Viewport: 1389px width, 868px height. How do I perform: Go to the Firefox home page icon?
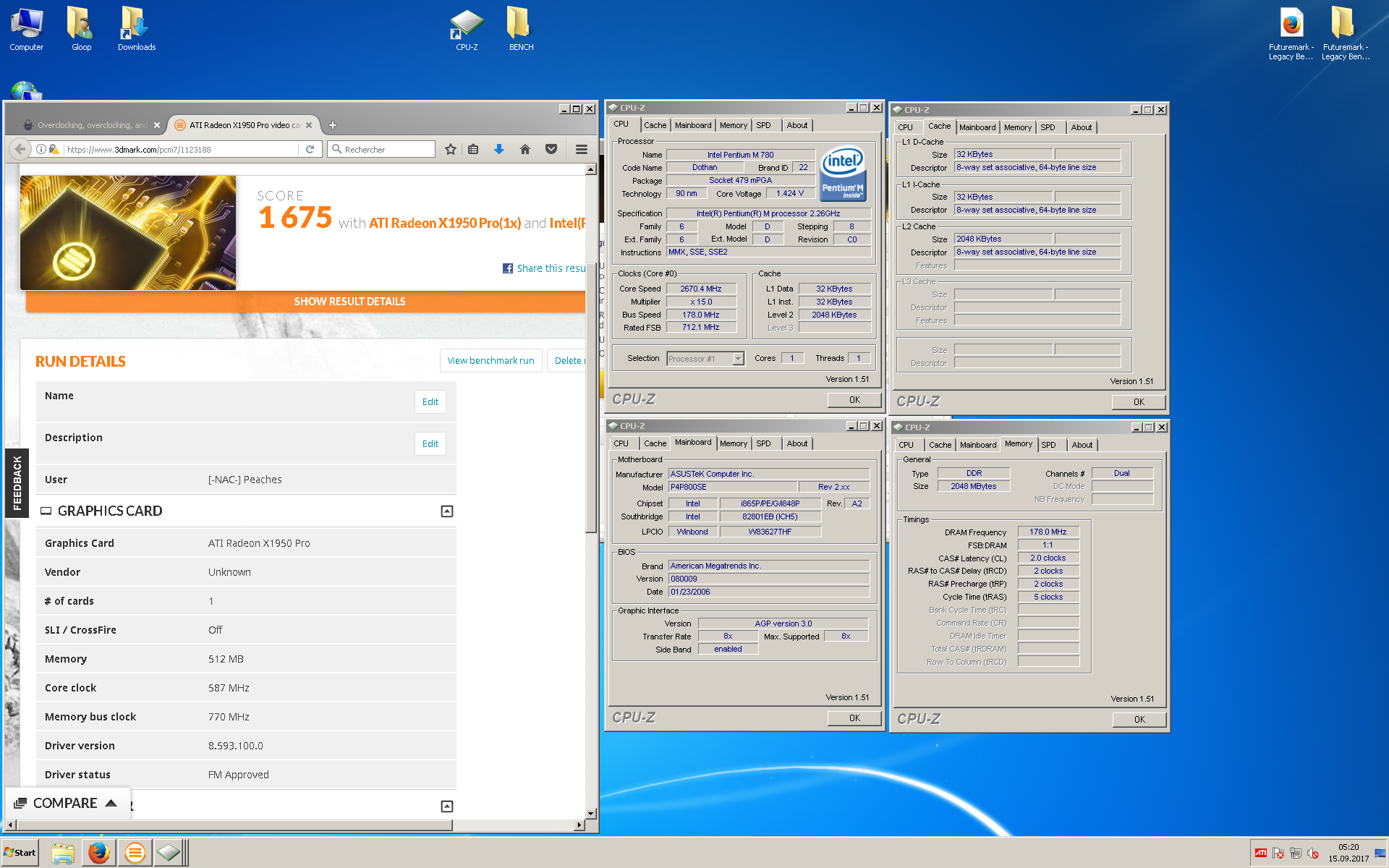click(525, 149)
